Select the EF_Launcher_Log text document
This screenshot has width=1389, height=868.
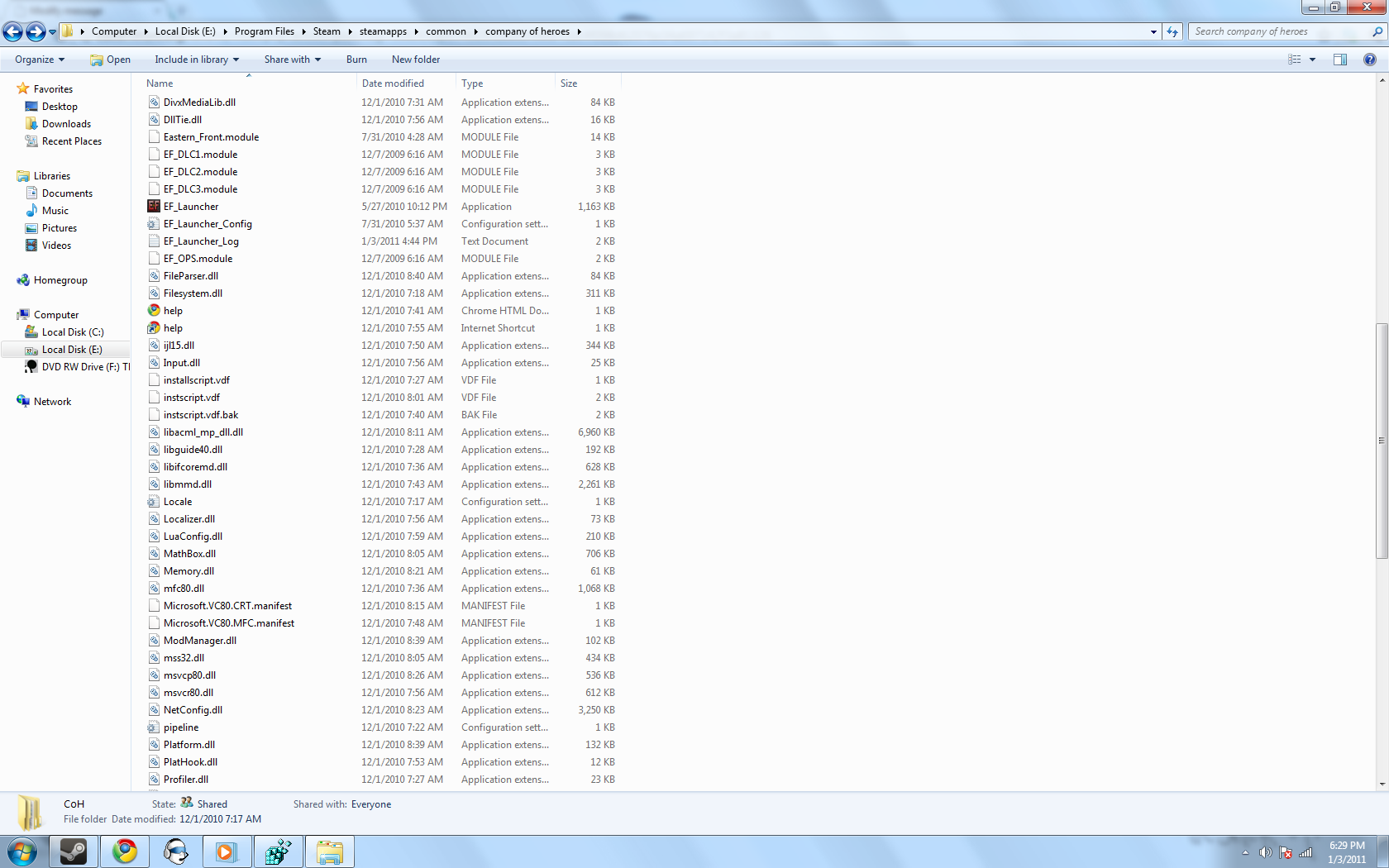point(201,241)
